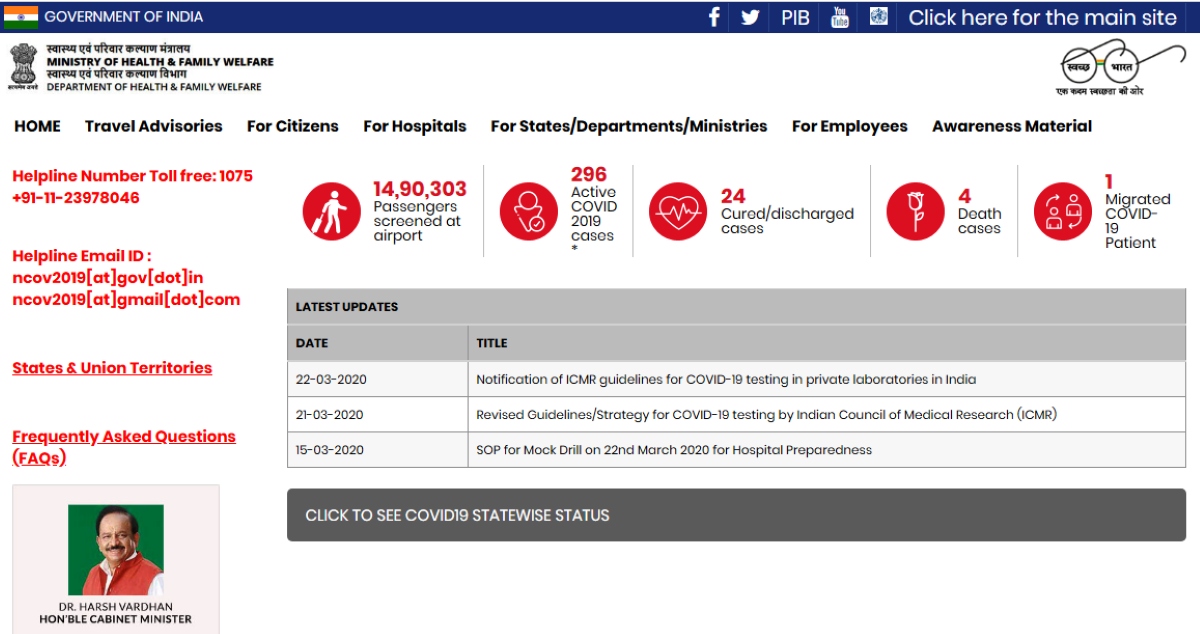The image size is (1200, 634).
Task: Open the YouTube icon link
Action: pyautogui.click(x=840, y=17)
